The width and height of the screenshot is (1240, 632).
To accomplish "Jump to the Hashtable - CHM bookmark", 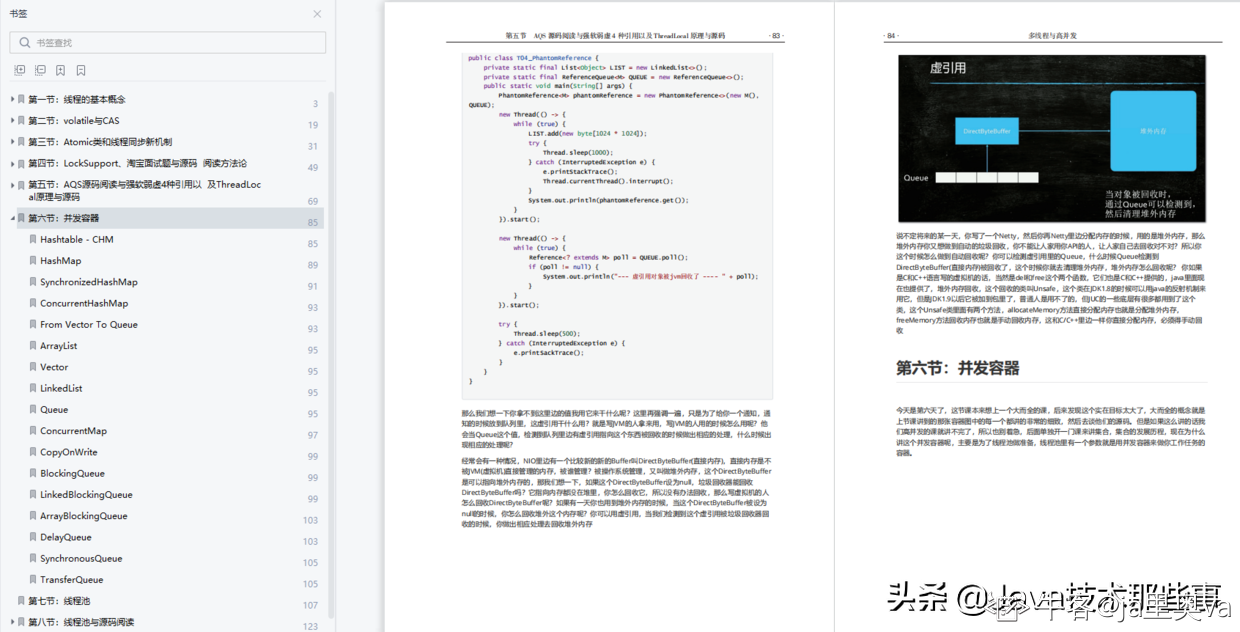I will 77,240.
